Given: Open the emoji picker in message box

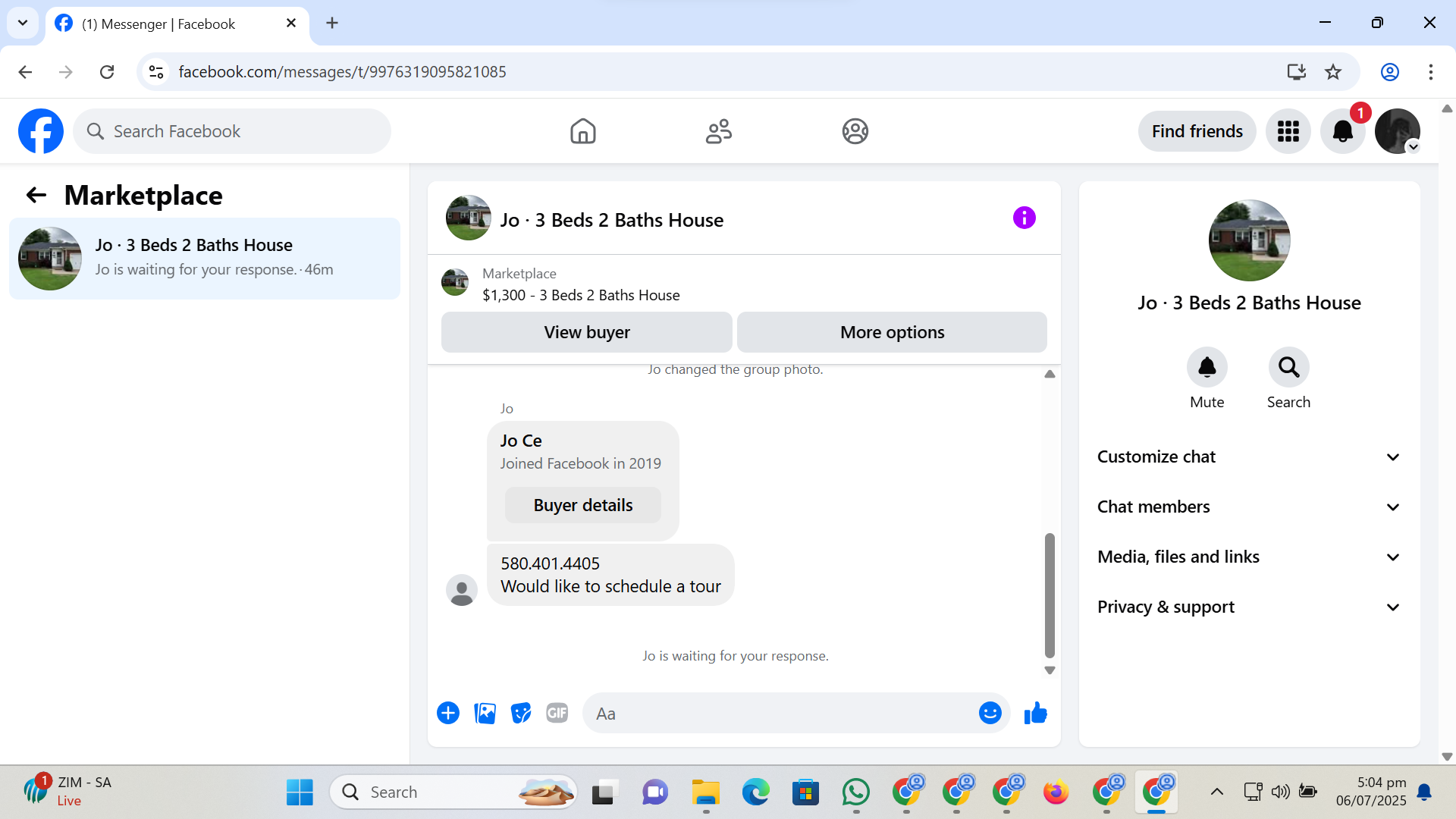Looking at the screenshot, I should coord(990,713).
